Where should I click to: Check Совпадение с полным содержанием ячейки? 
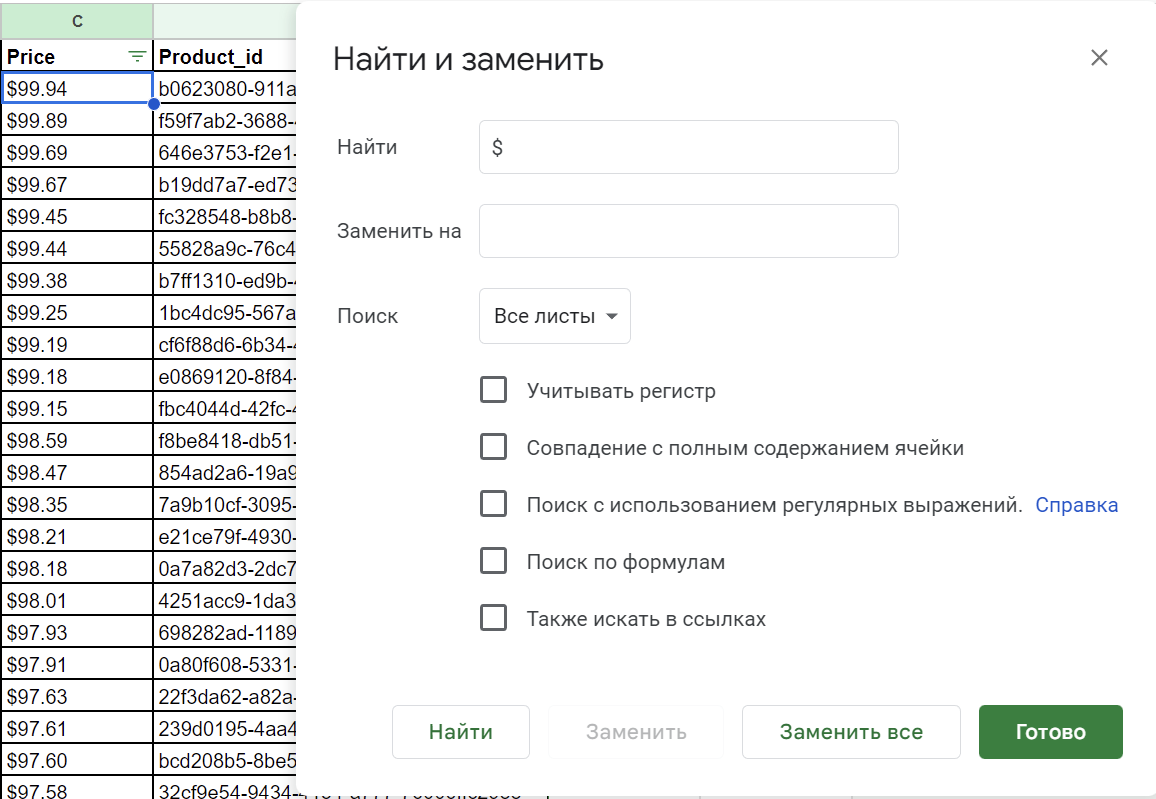pos(493,447)
